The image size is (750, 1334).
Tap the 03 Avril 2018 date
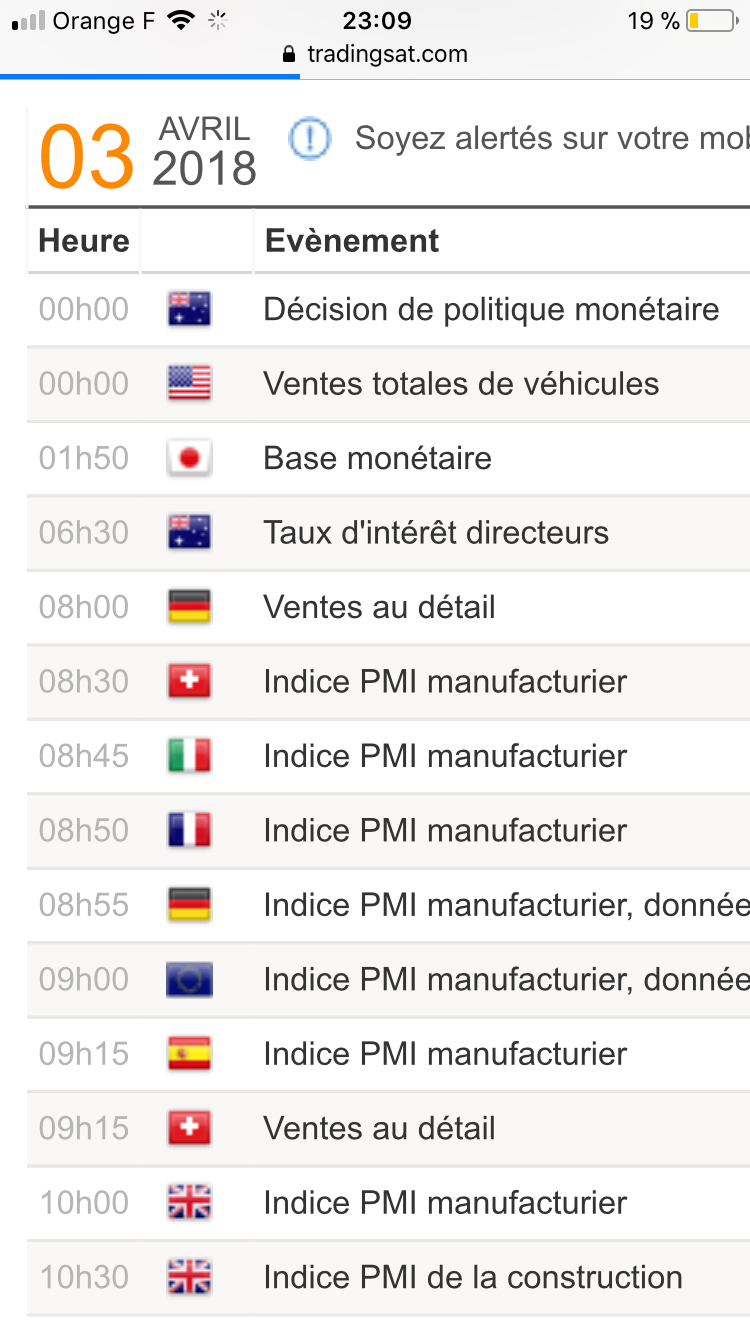pos(148,153)
